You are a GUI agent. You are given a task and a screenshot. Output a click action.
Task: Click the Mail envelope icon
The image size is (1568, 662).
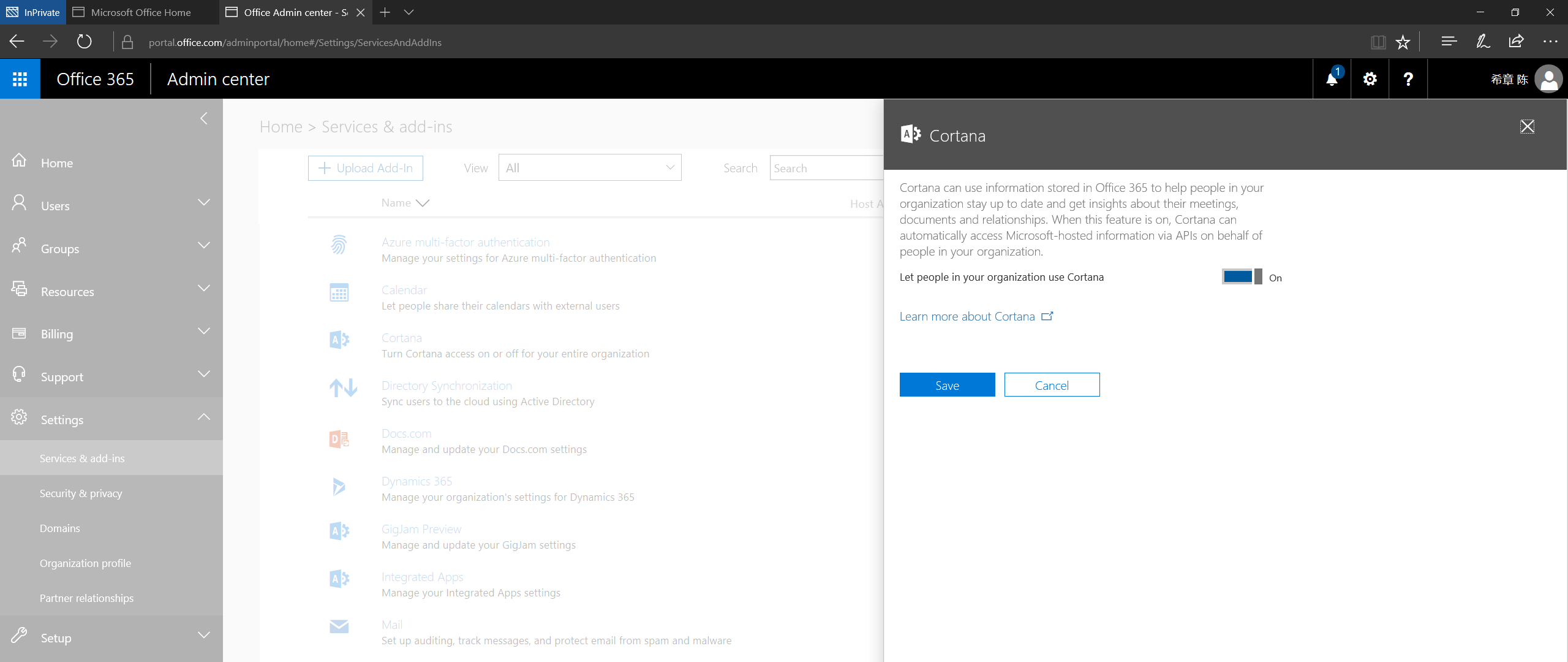339,626
